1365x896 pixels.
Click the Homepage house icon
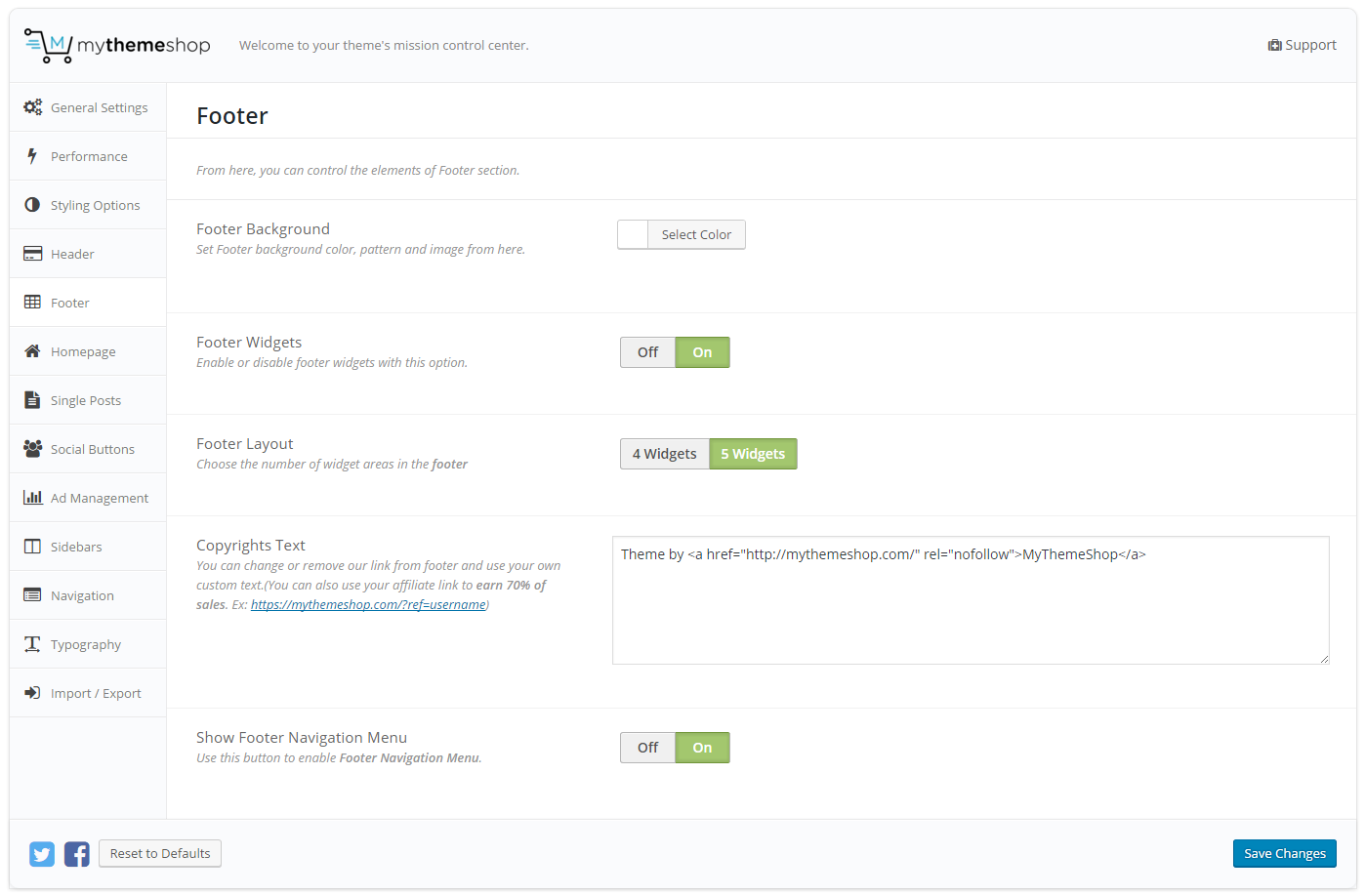pyautogui.click(x=32, y=350)
